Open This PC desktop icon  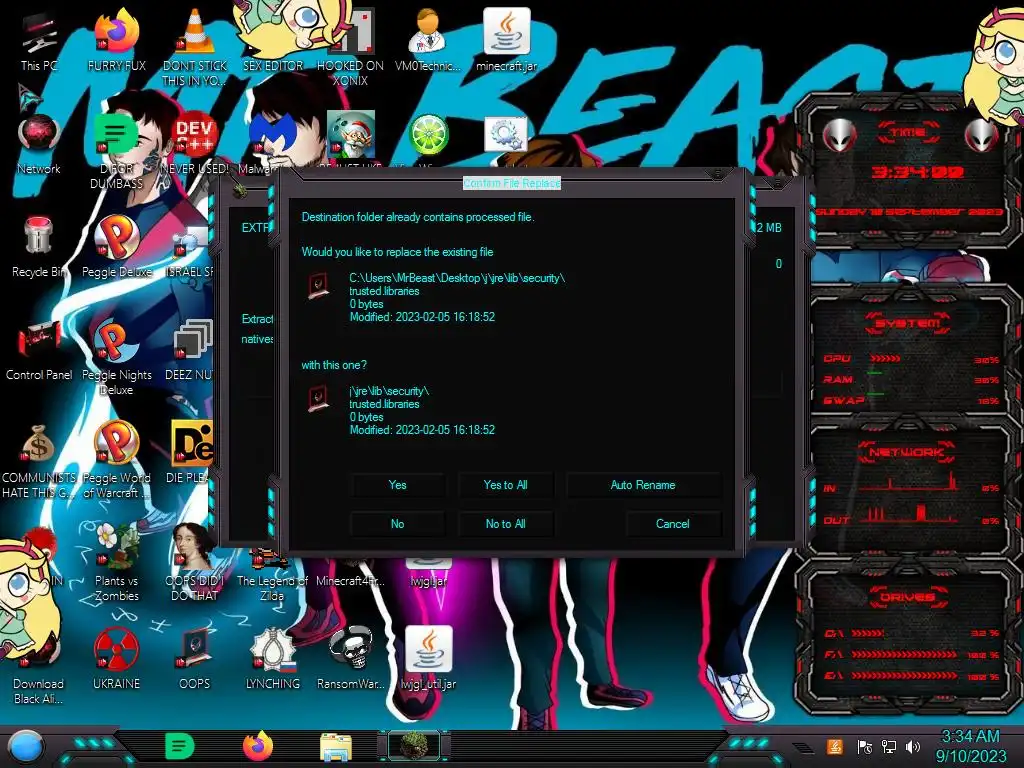(x=39, y=40)
